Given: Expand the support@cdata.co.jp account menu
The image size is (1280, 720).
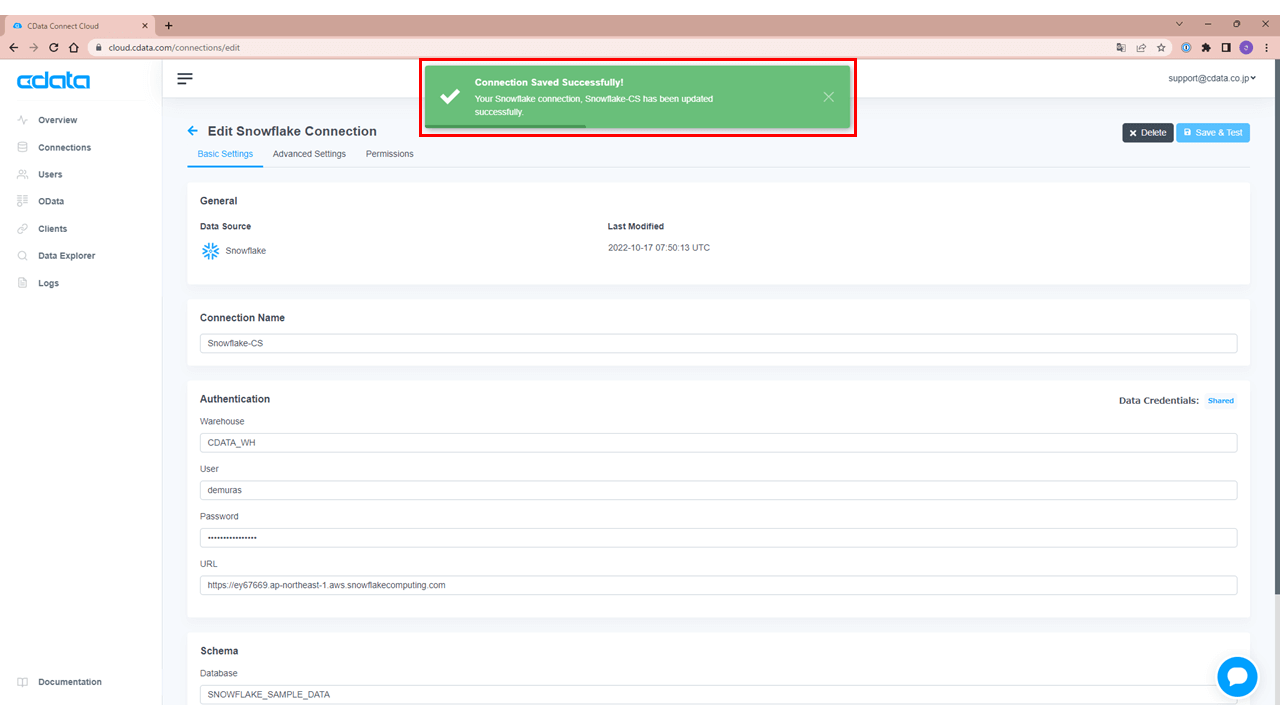Looking at the screenshot, I should click(1212, 78).
